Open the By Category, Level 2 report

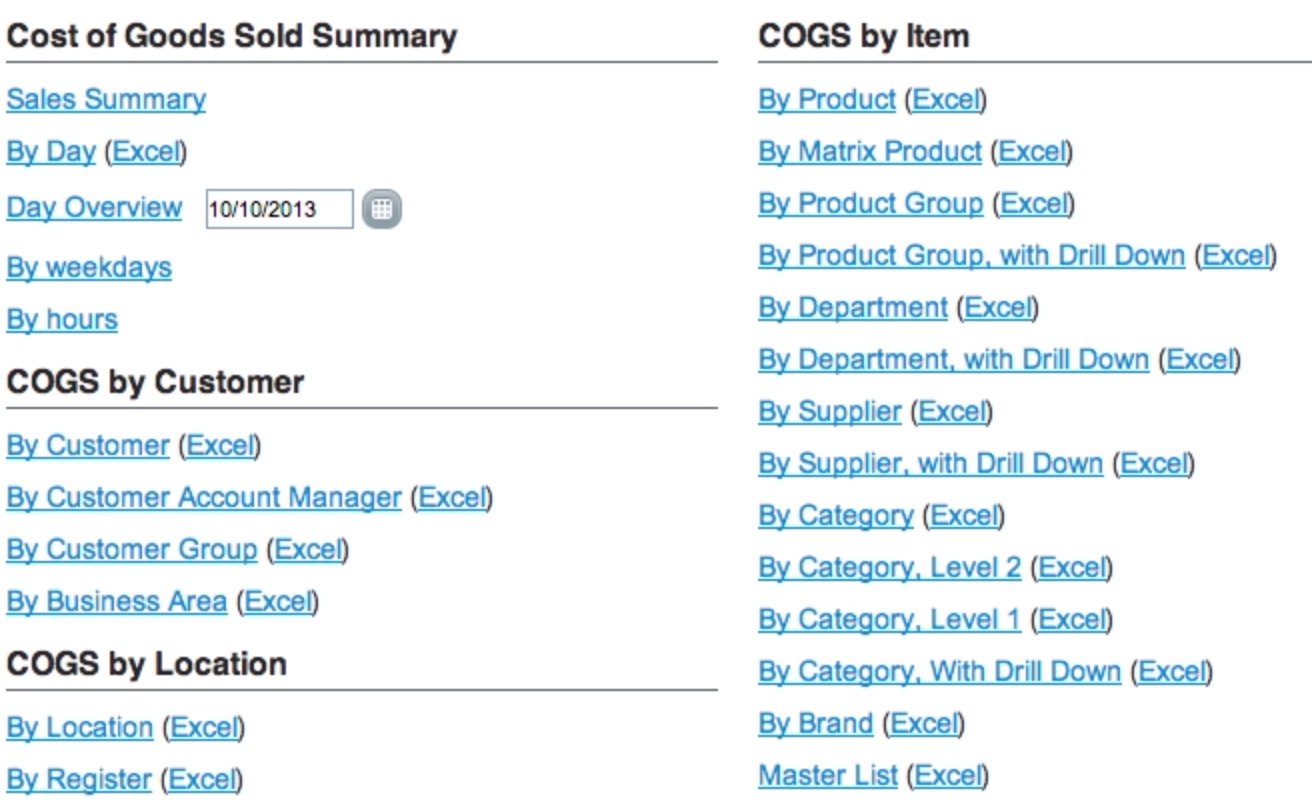pos(890,568)
